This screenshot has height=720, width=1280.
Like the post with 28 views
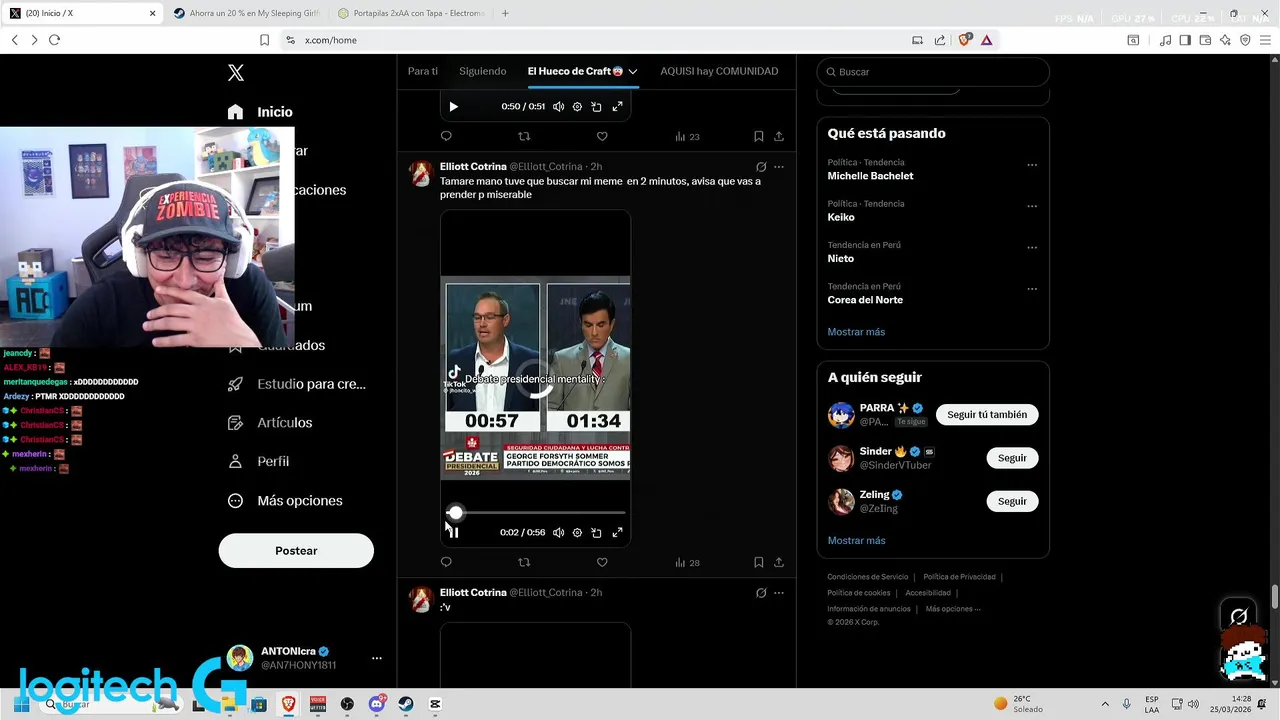pyautogui.click(x=602, y=563)
